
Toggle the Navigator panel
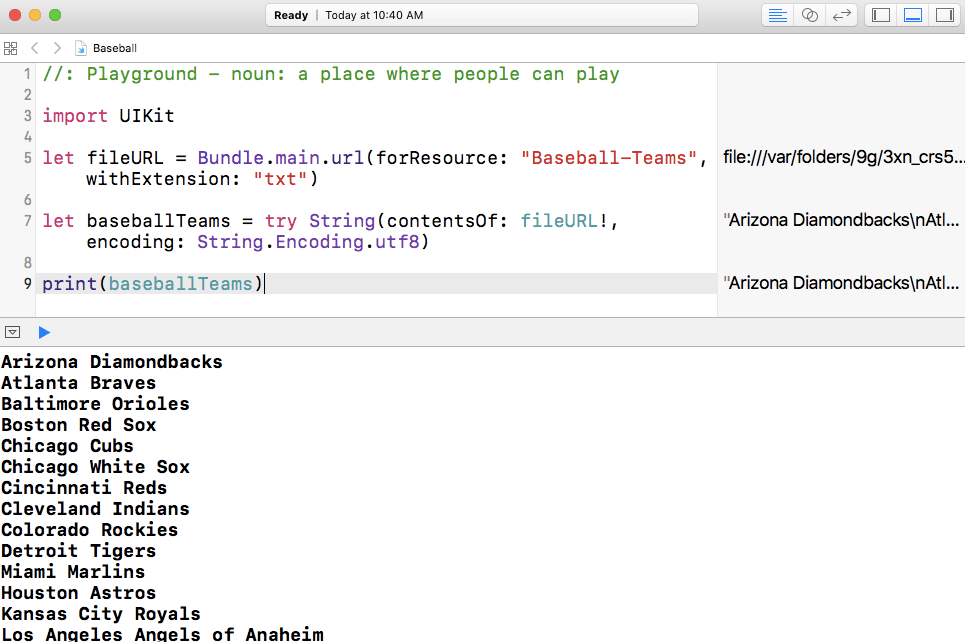click(x=881, y=15)
